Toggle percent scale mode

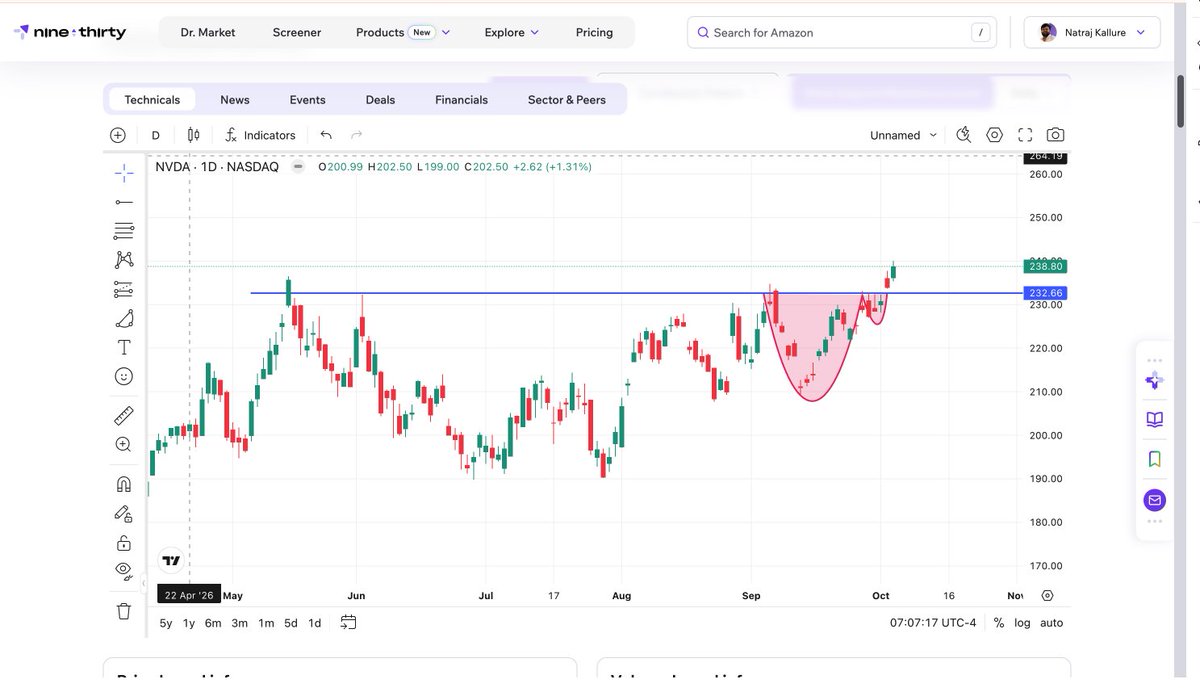998,623
